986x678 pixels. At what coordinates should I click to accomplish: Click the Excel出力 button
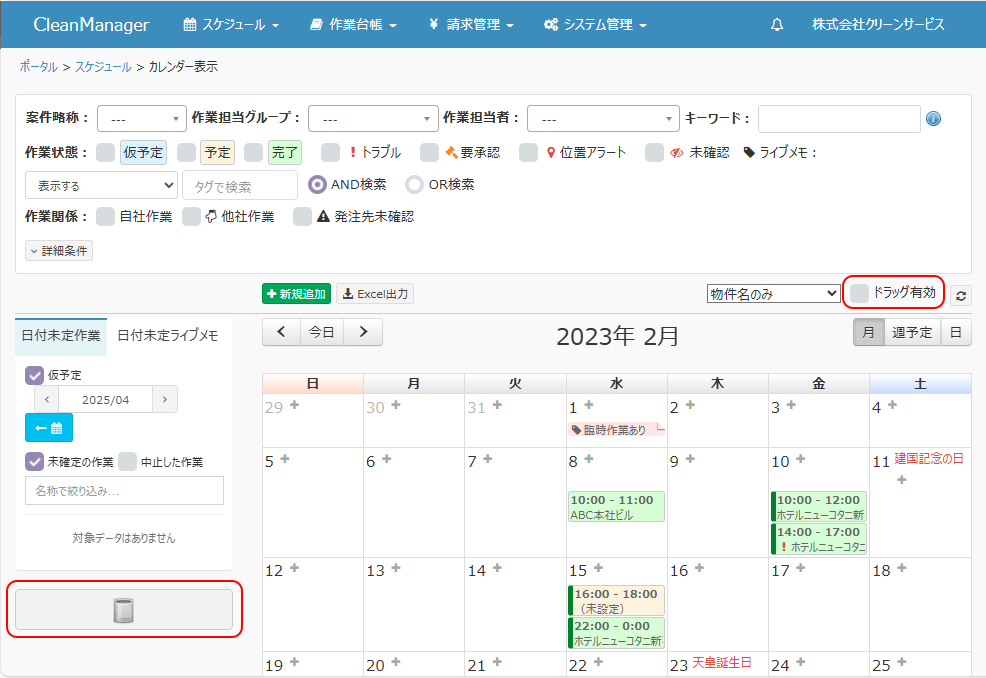[x=375, y=294]
